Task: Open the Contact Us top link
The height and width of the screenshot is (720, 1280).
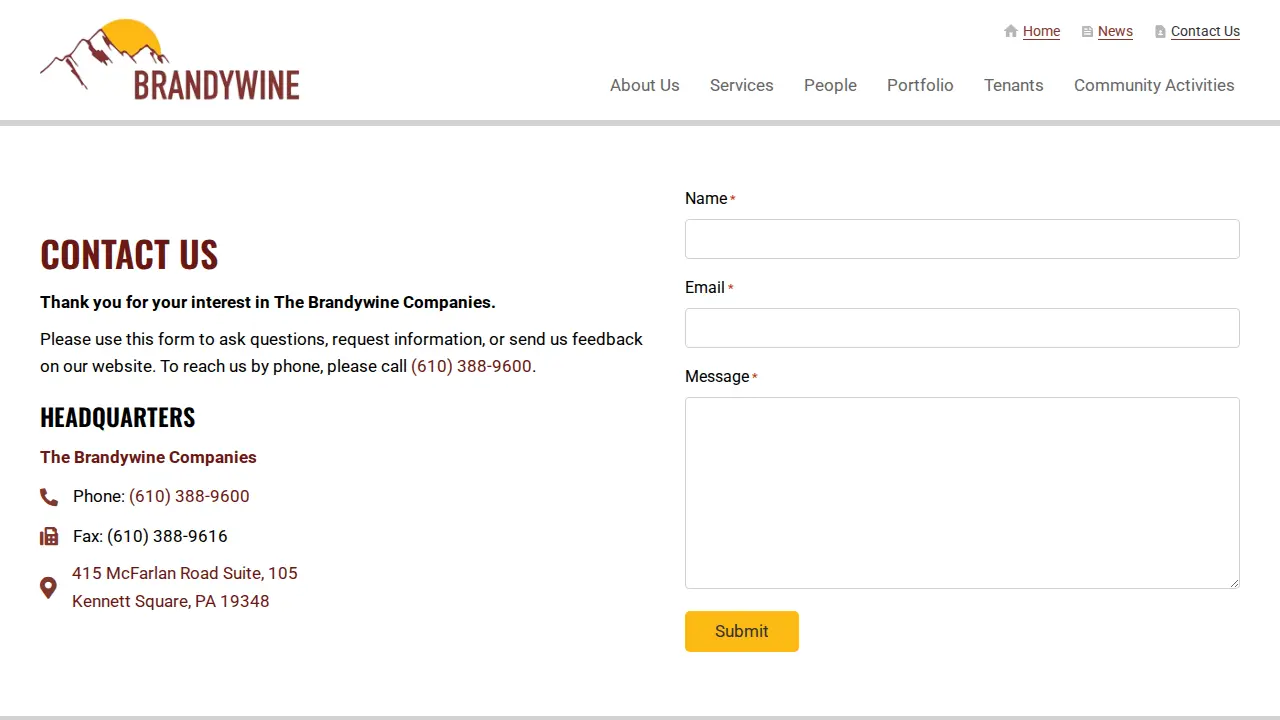Action: tap(1205, 31)
